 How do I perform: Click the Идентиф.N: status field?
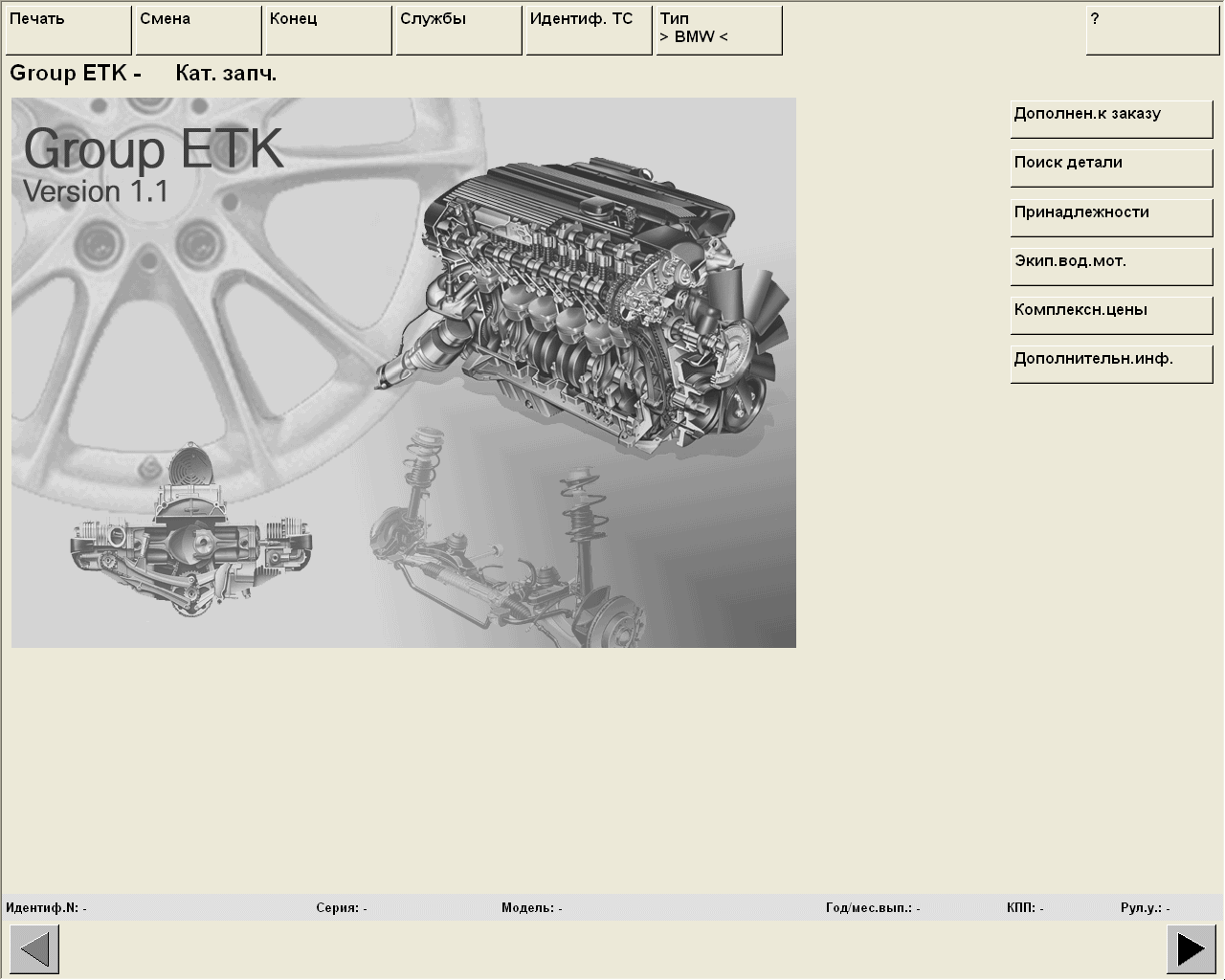pos(46,907)
